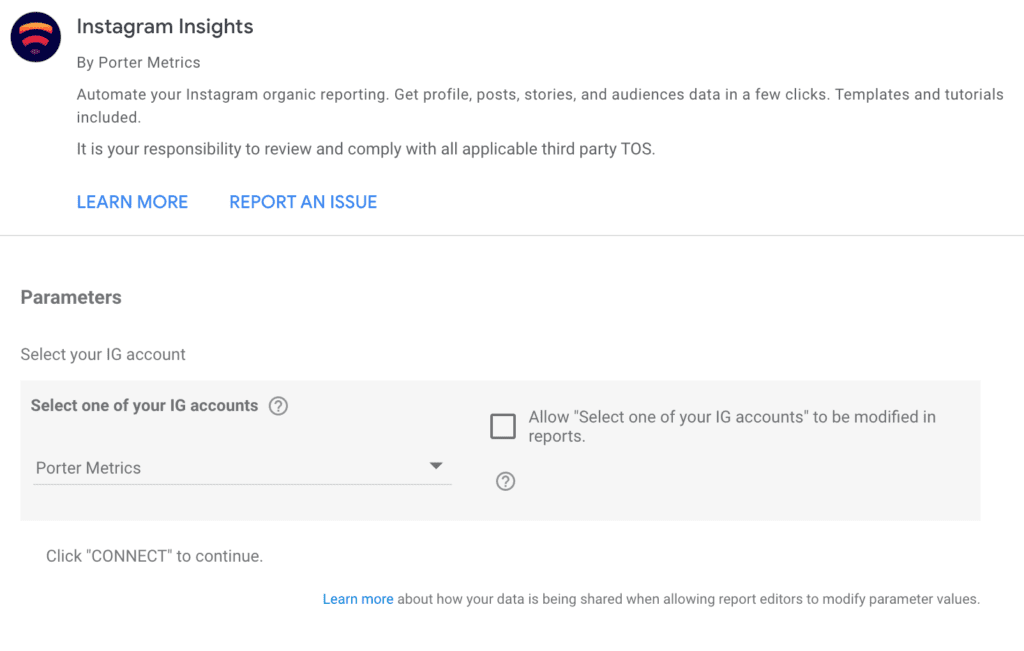Image resolution: width=1024 pixels, height=651 pixels.
Task: Click the Parameters section heading
Action: pyautogui.click(x=70, y=297)
